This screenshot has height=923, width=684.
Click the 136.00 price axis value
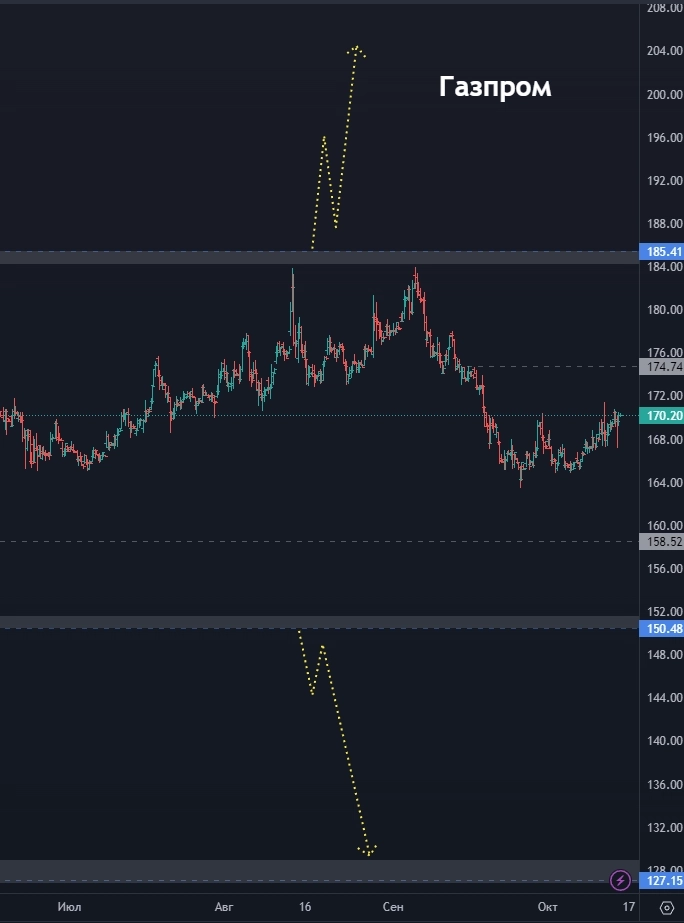point(664,784)
